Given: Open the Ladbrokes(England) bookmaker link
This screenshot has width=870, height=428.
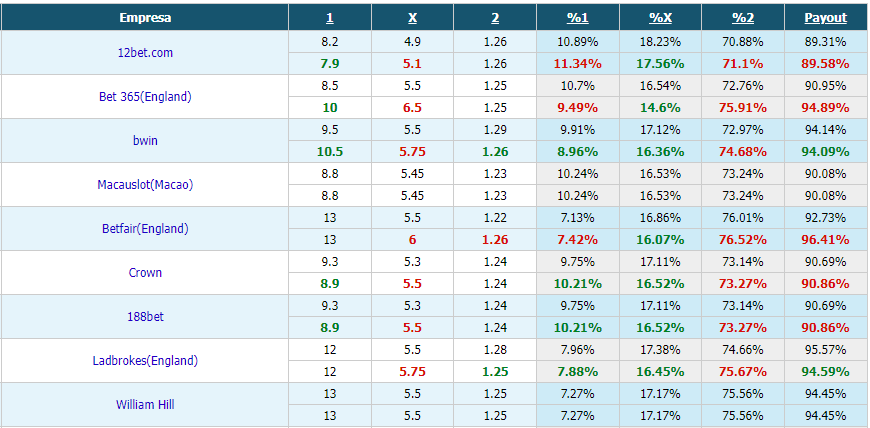Looking at the screenshot, I should coord(145,361).
